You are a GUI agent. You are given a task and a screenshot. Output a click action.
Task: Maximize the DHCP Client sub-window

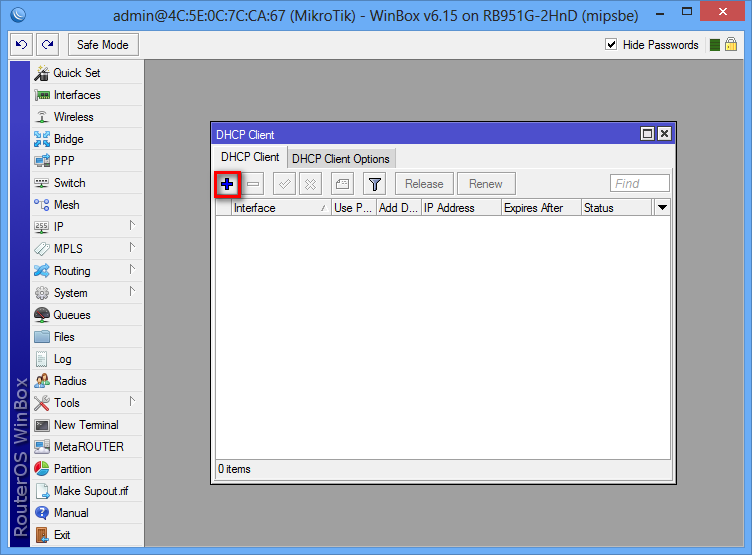pyautogui.click(x=647, y=134)
